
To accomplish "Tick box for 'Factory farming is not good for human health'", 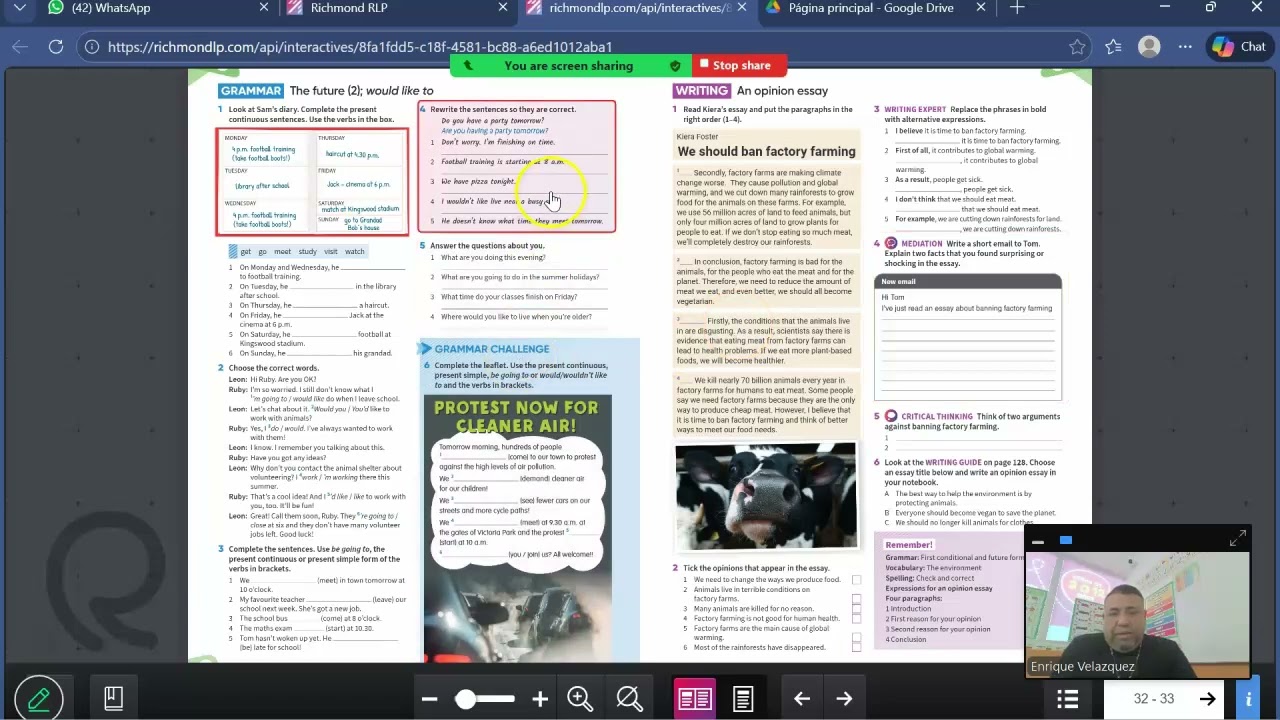I will point(856,618).
